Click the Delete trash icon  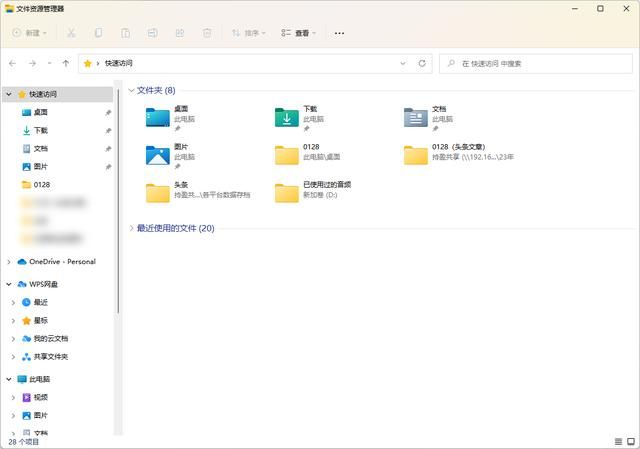[x=207, y=33]
